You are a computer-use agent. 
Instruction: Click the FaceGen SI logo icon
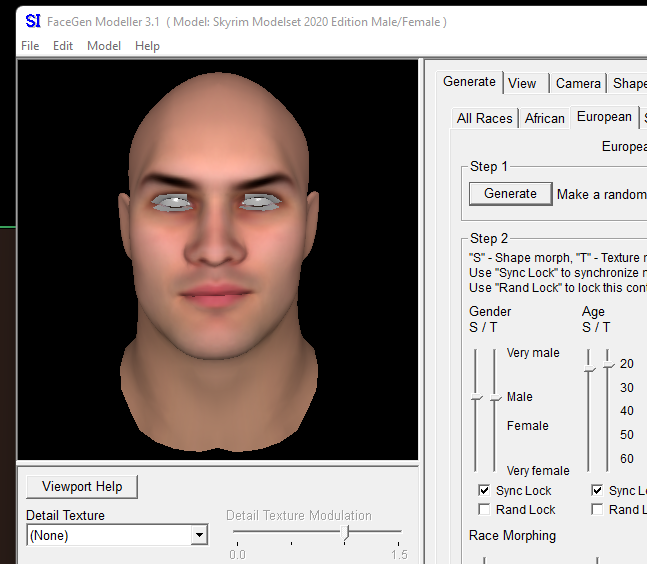click(x=33, y=21)
